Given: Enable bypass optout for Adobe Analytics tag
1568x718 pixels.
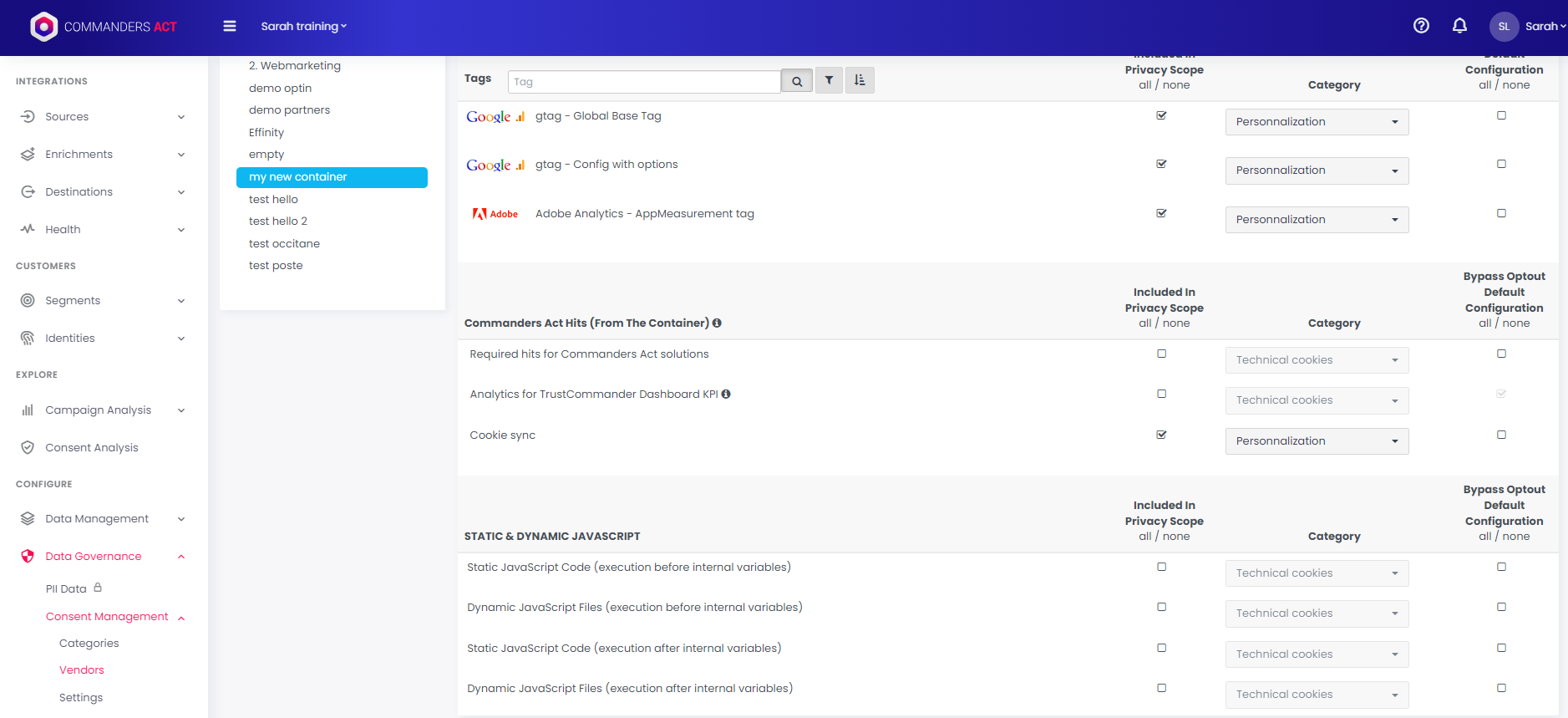Looking at the screenshot, I should pos(1501,213).
